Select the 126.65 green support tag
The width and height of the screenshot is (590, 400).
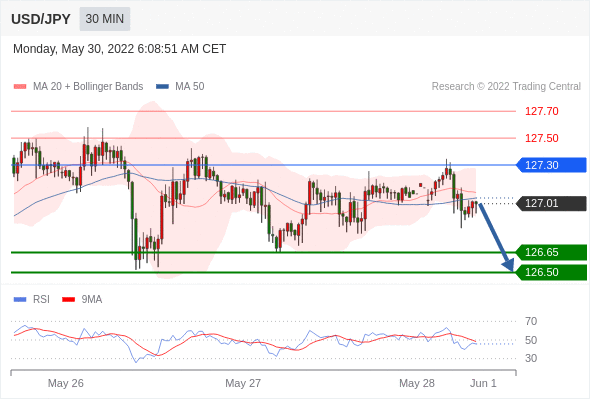coord(551,252)
